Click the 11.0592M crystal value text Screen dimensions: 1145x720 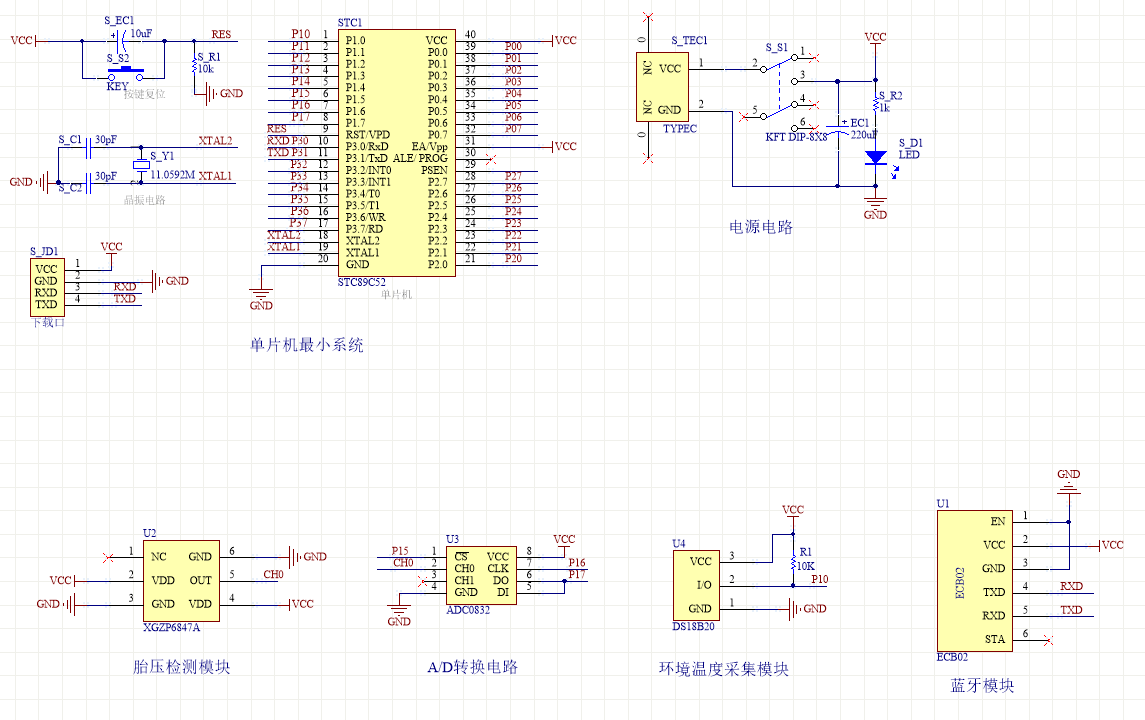pos(172,175)
